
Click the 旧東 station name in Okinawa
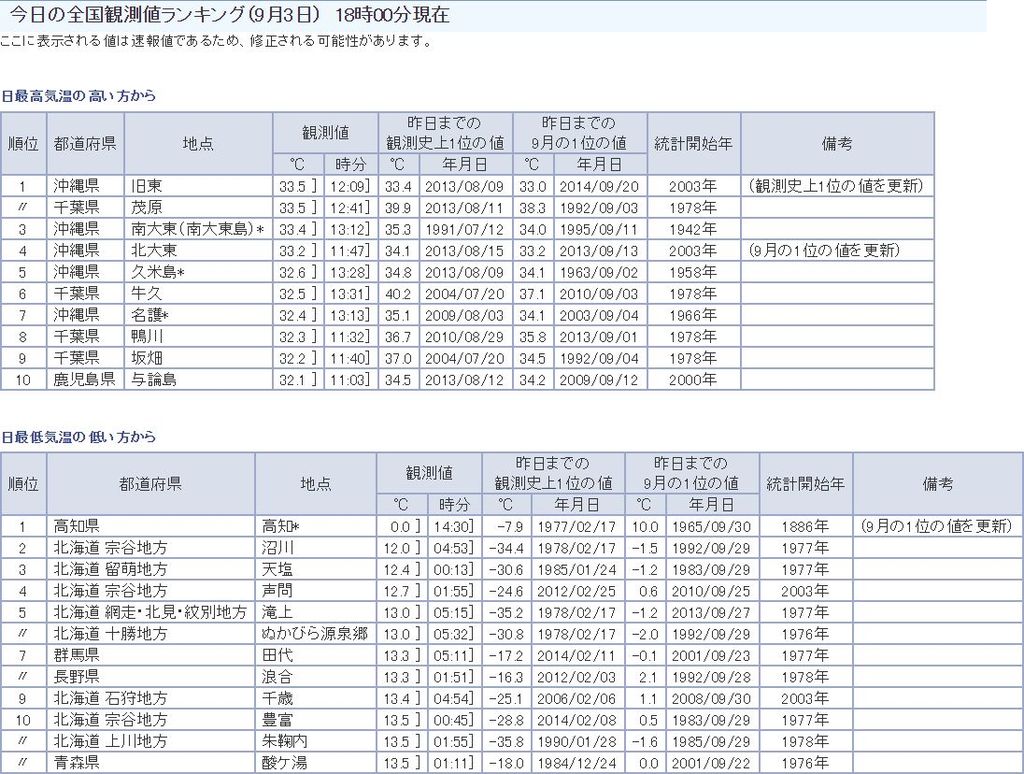click(148, 186)
